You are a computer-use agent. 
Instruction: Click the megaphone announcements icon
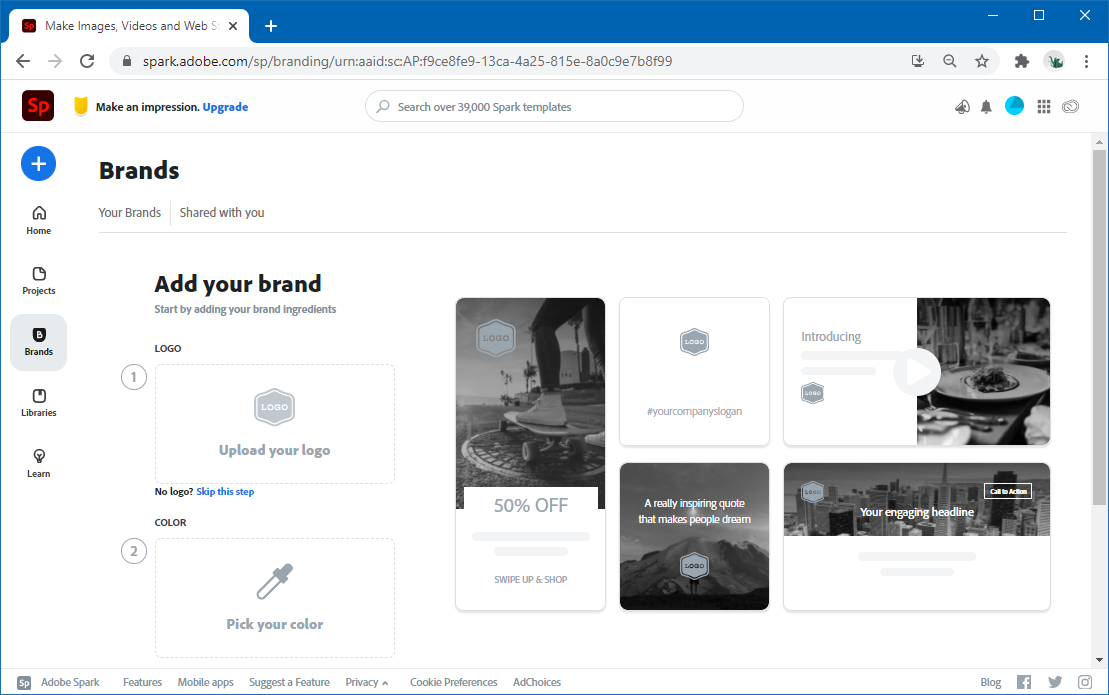962,107
